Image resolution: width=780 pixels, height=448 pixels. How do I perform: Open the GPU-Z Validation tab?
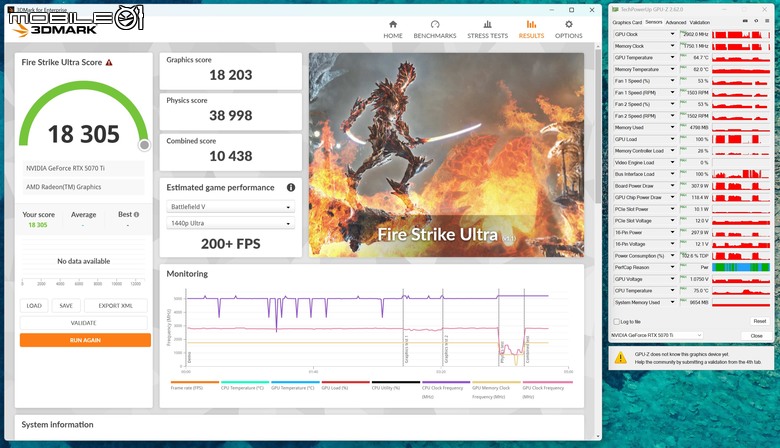point(699,22)
